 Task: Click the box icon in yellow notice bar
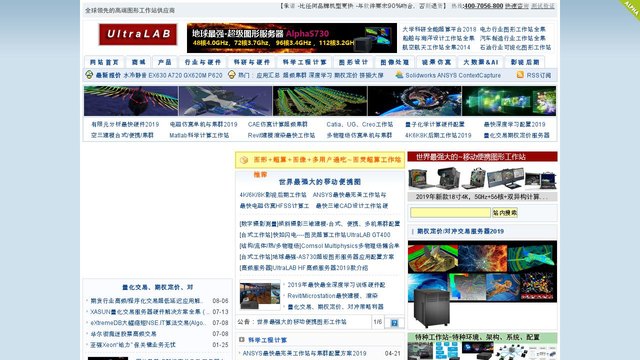coord(244,160)
